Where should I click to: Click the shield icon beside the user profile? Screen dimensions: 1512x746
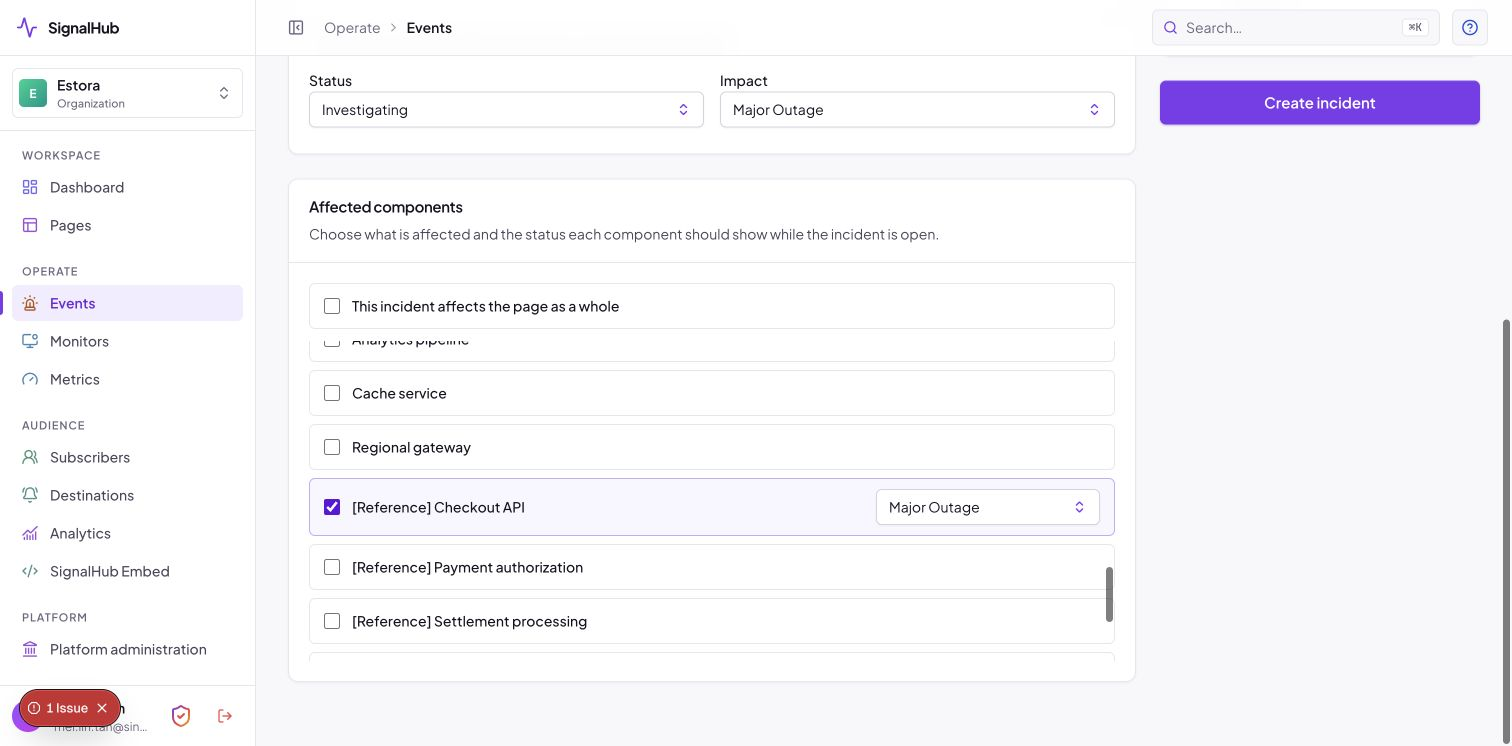pyautogui.click(x=181, y=716)
